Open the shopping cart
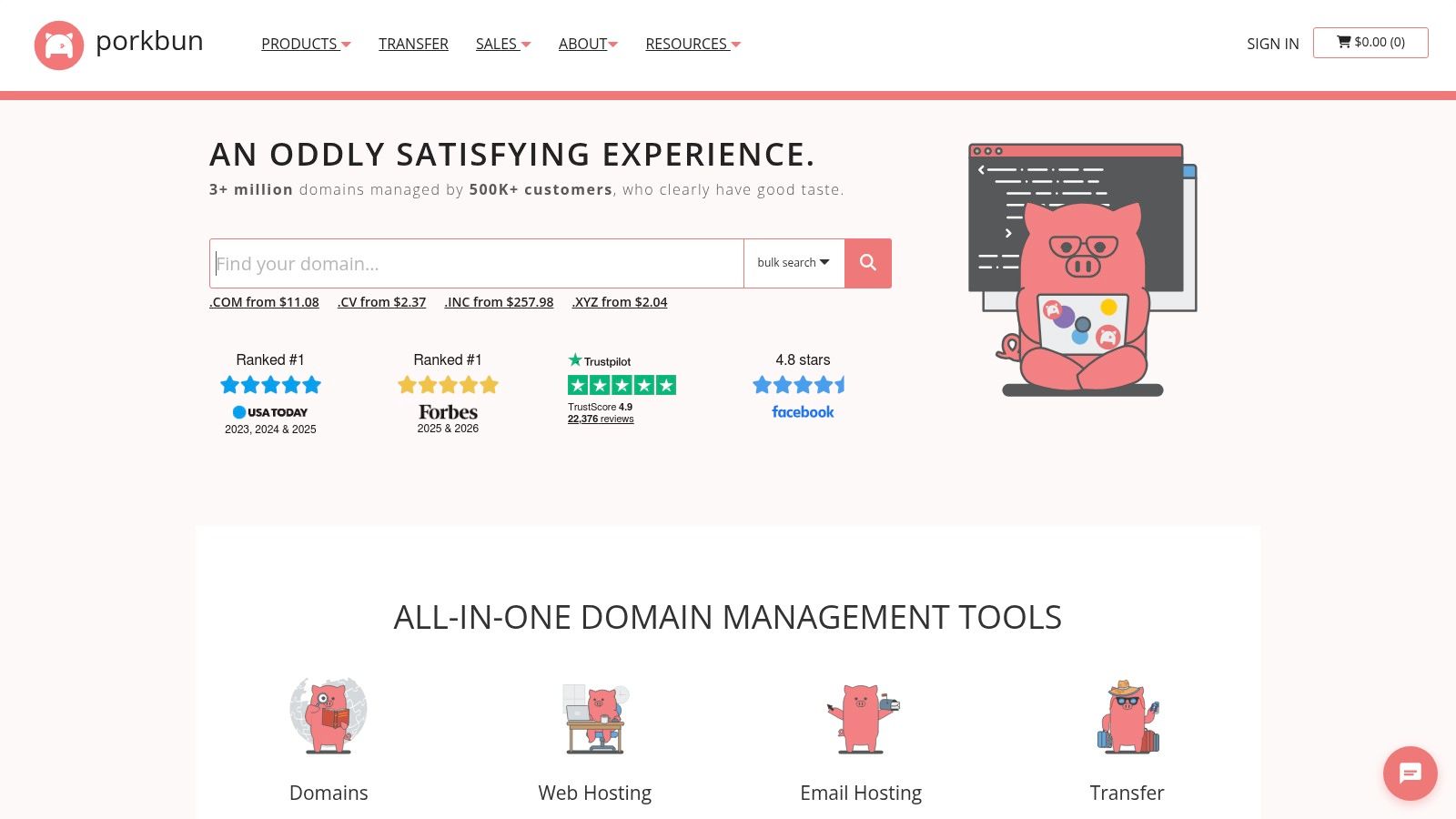This screenshot has height=819, width=1456. [1370, 42]
